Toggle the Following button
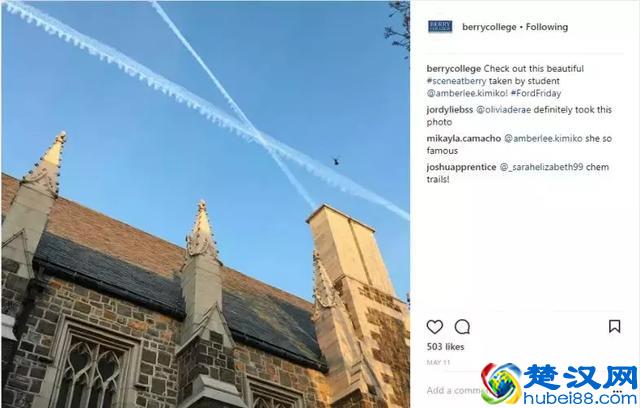This screenshot has height=408, width=640. 547,27
